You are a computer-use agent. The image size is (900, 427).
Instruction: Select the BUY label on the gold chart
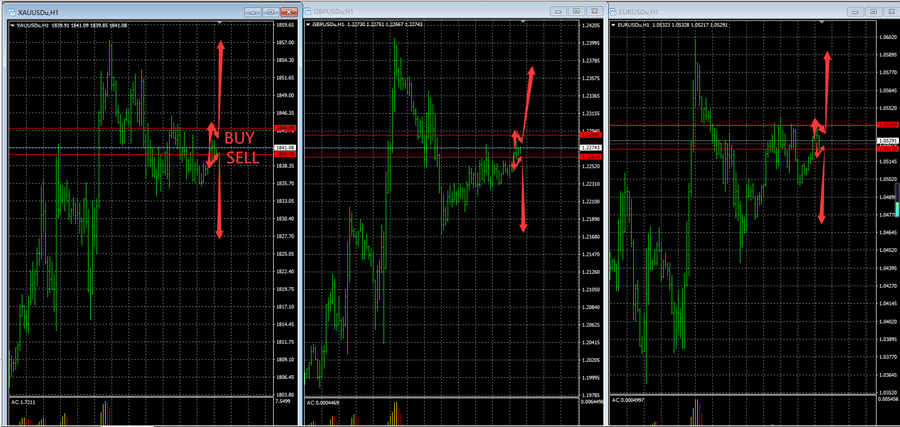[x=239, y=138]
